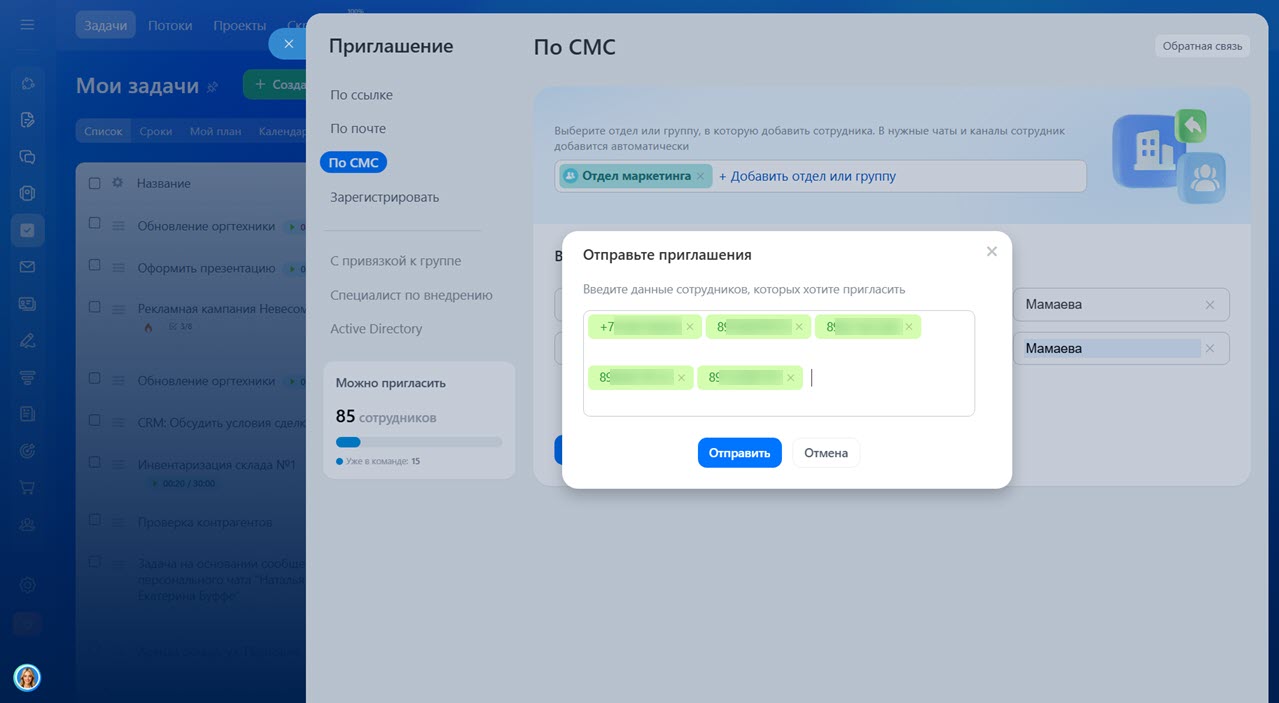Click the fire priority icon under Рекламная кампания

point(148,327)
